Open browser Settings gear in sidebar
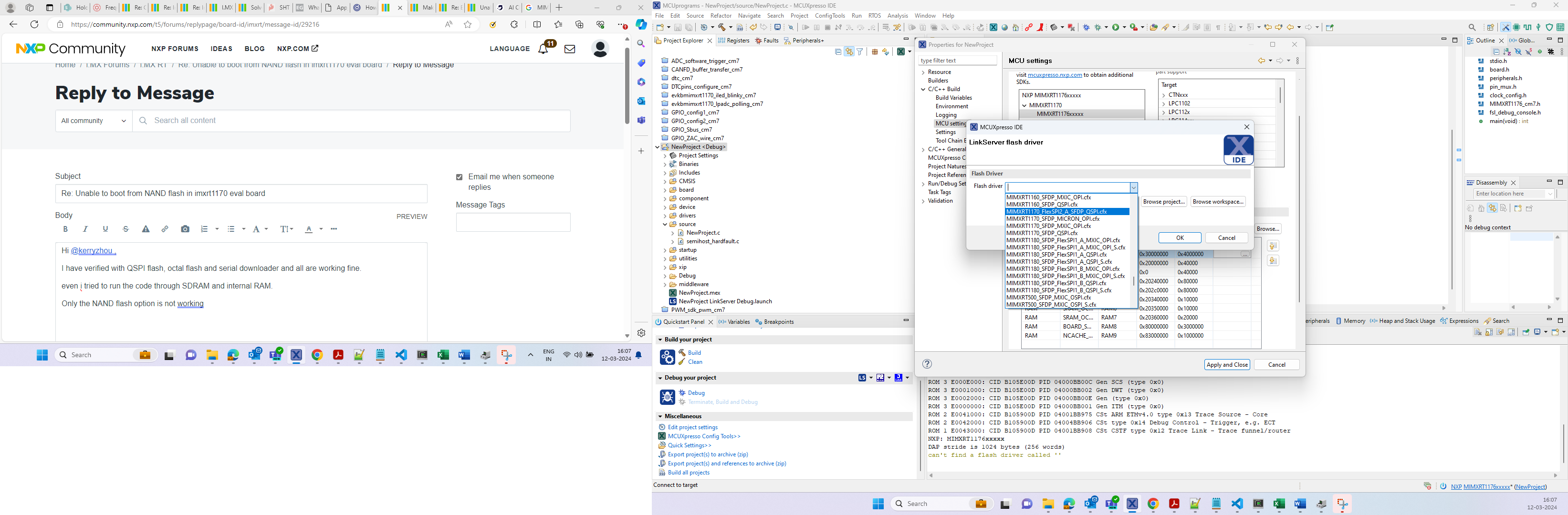1568x515 pixels. coord(641,332)
